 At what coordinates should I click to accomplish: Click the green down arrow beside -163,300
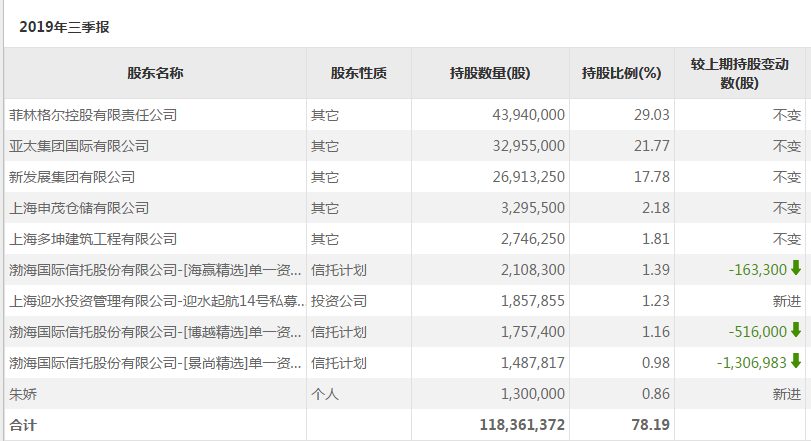pyautogui.click(x=795, y=268)
